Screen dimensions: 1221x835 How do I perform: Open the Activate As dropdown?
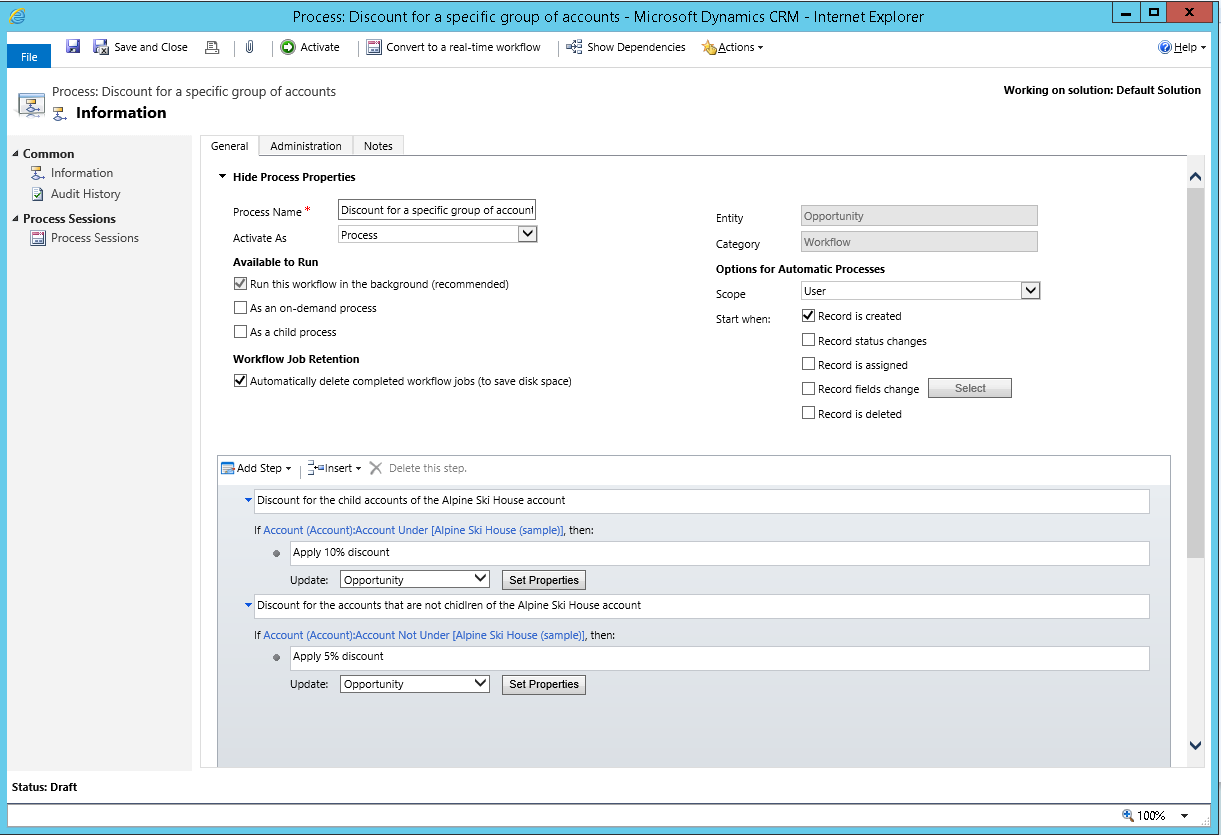[528, 233]
